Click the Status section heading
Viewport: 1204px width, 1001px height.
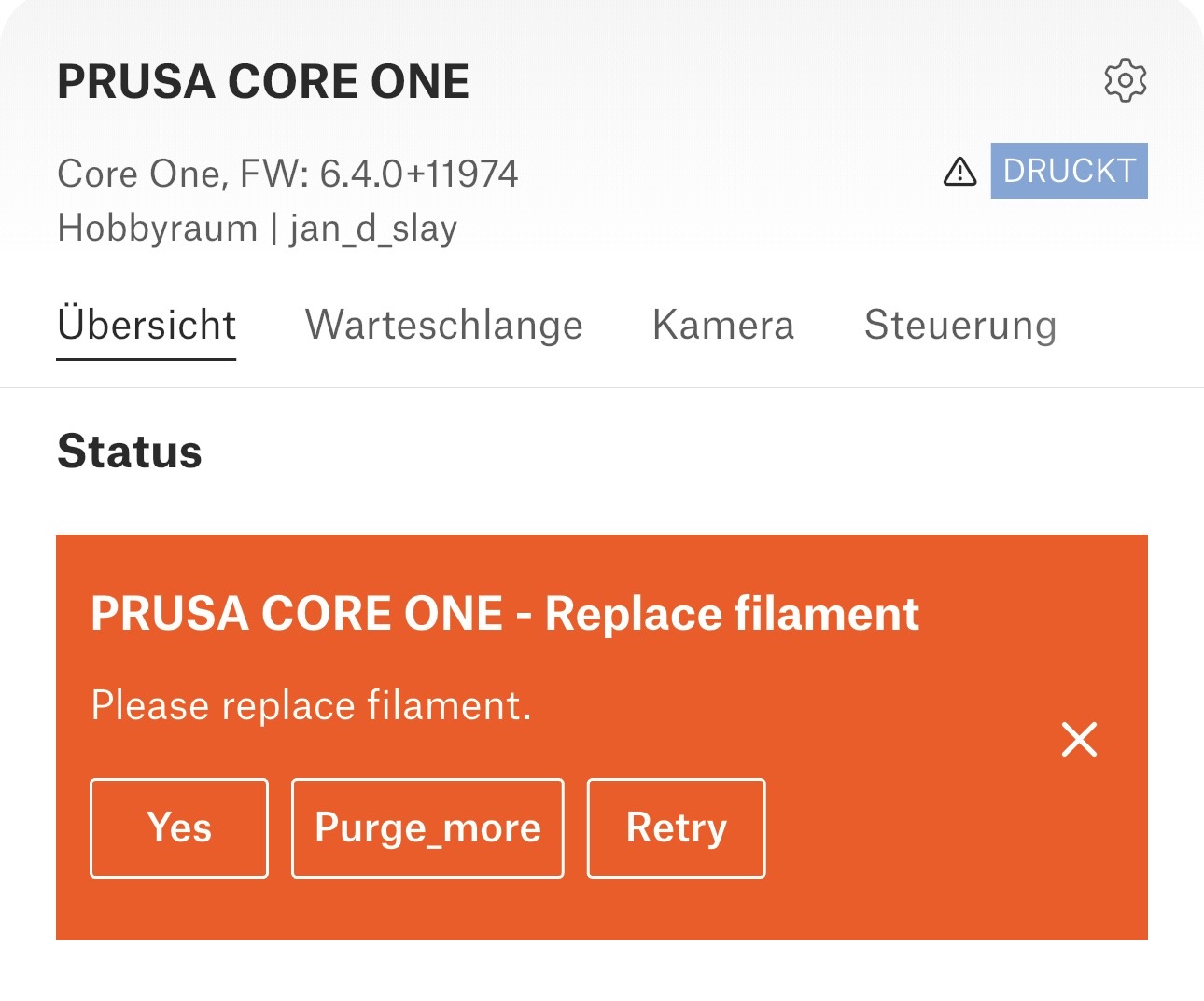130,452
